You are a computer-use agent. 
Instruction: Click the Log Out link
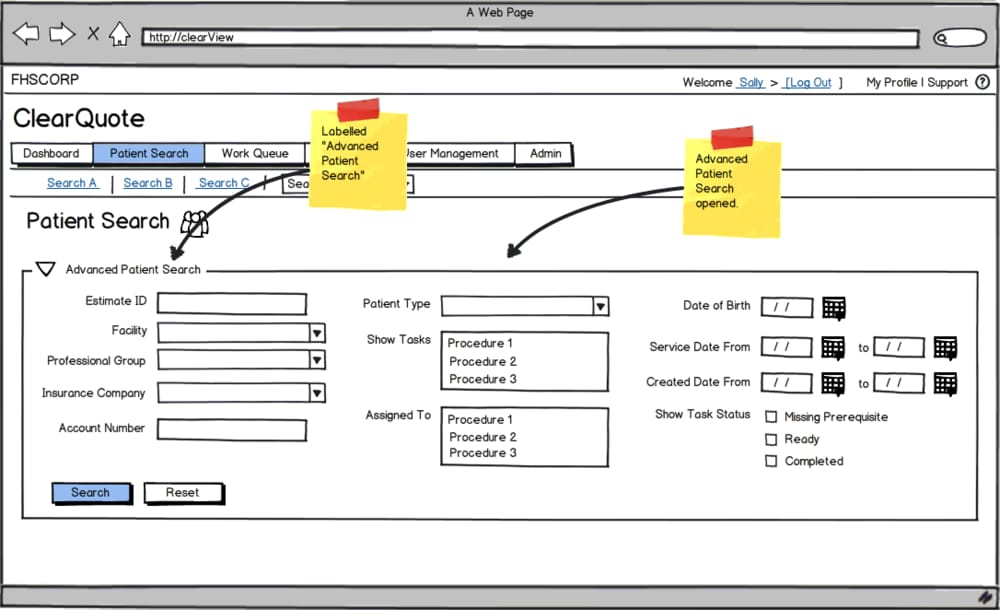(x=808, y=82)
